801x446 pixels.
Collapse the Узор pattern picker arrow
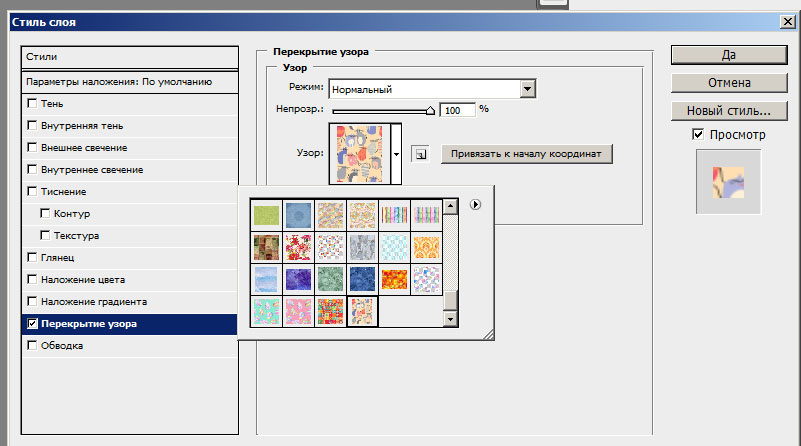tap(396, 154)
